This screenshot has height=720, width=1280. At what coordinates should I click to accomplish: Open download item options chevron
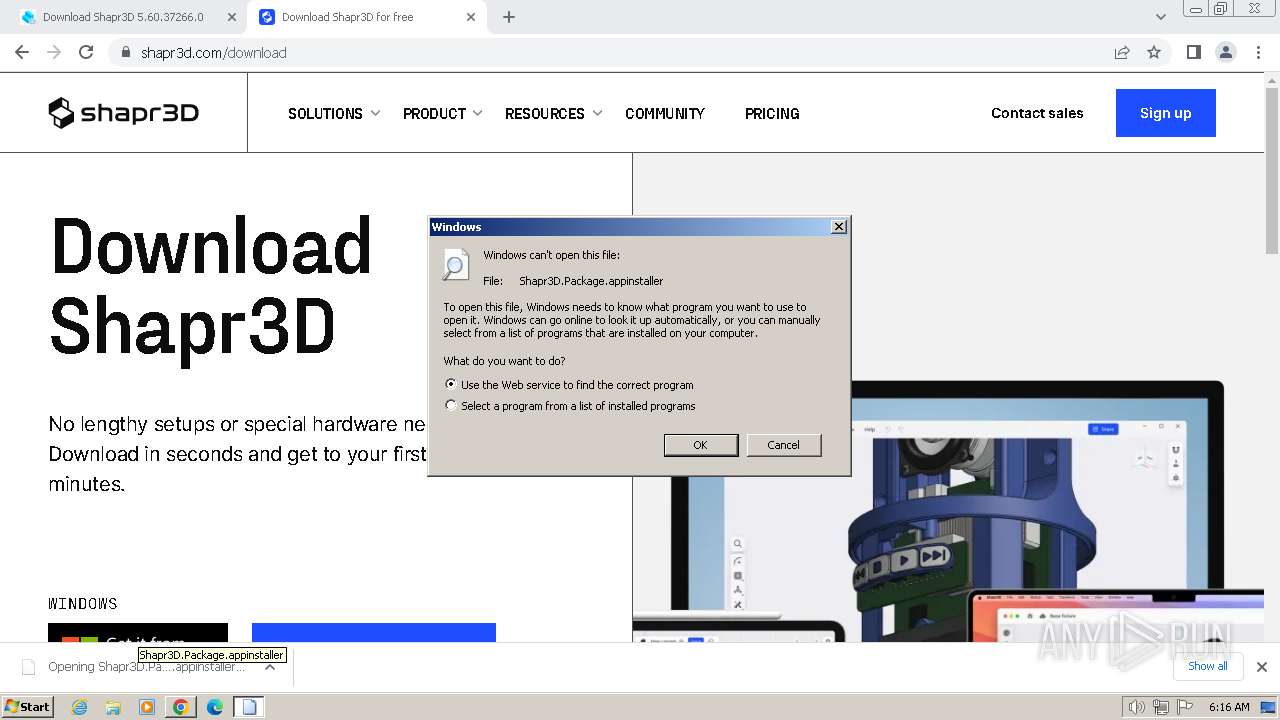[x=270, y=666]
